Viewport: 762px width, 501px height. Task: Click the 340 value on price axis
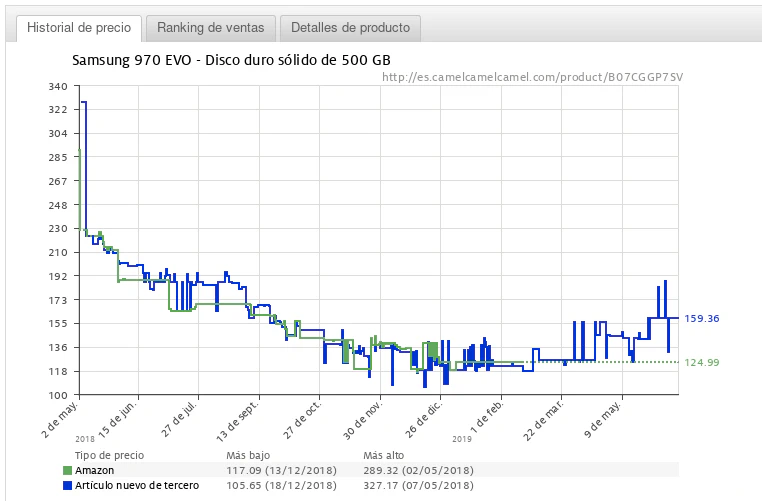coord(57,86)
